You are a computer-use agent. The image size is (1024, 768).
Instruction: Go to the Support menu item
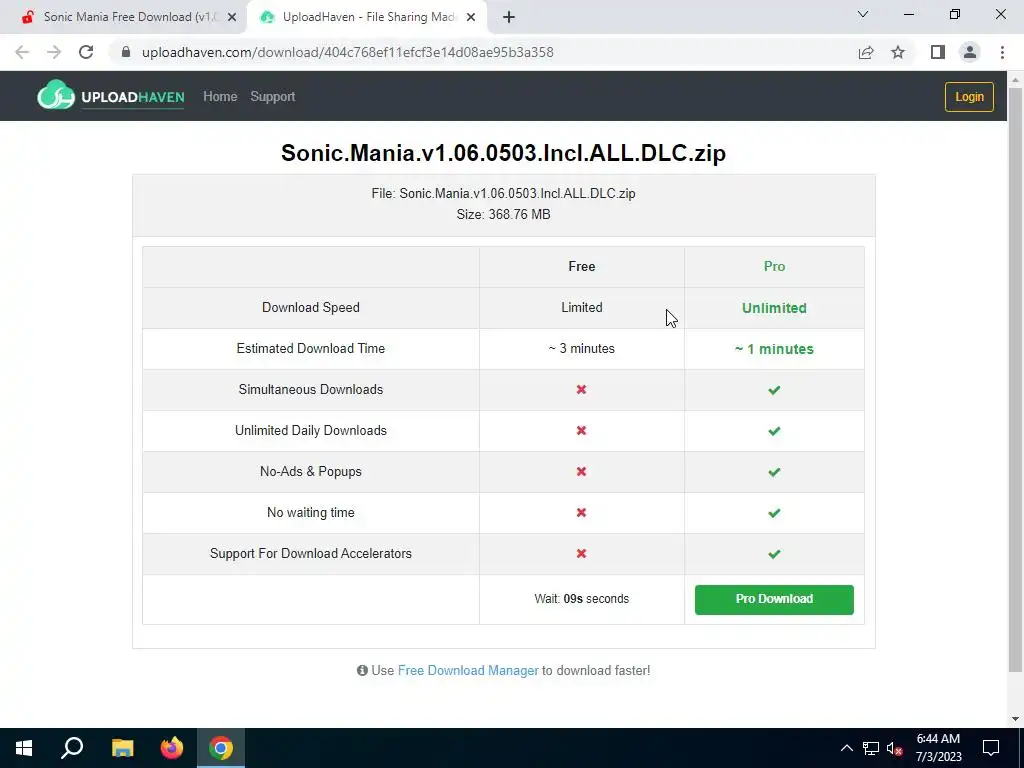[272, 97]
